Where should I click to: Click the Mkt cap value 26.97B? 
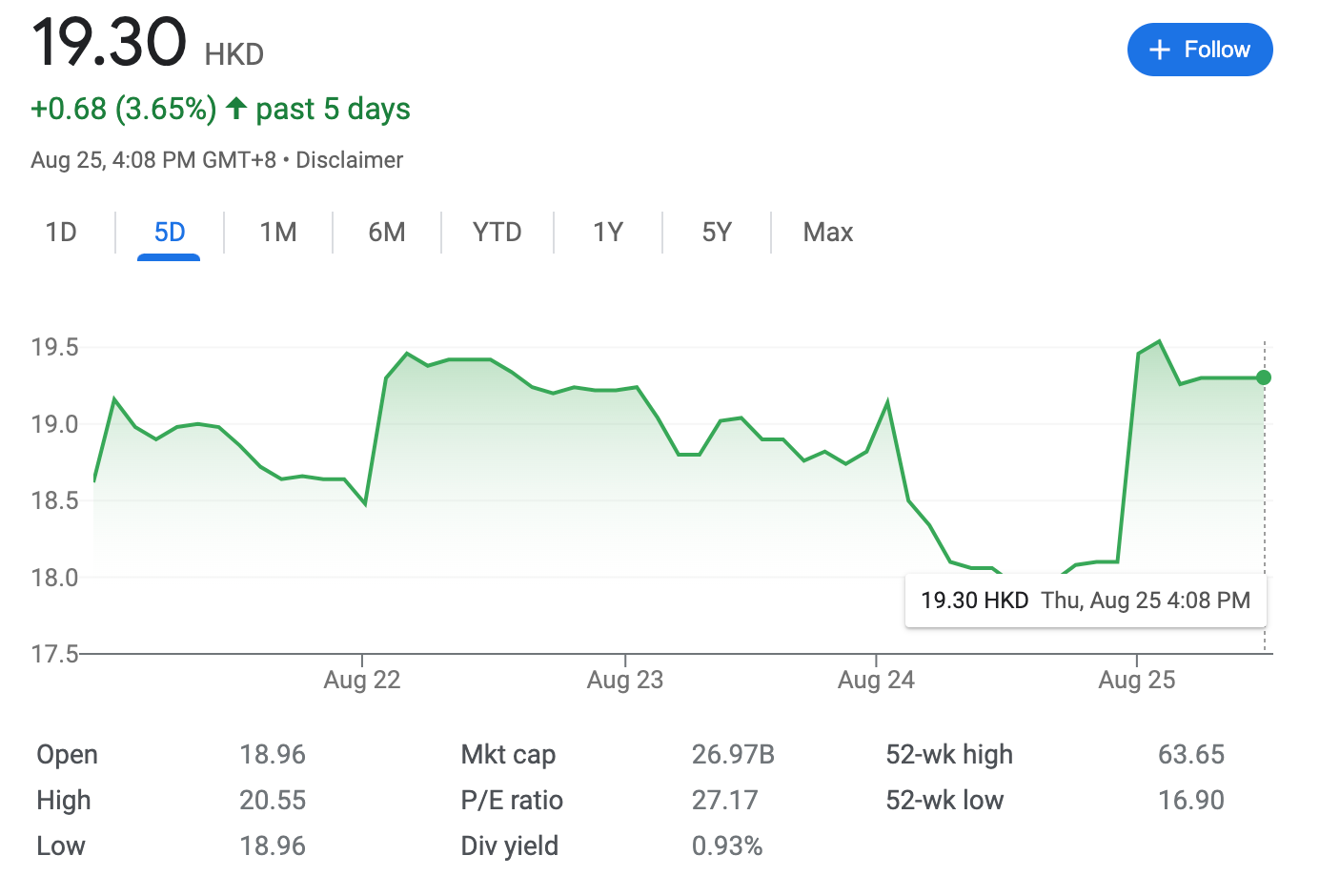coord(733,755)
